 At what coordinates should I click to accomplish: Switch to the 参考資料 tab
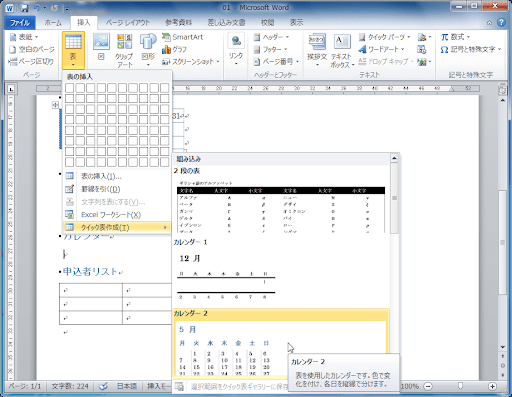point(179,23)
